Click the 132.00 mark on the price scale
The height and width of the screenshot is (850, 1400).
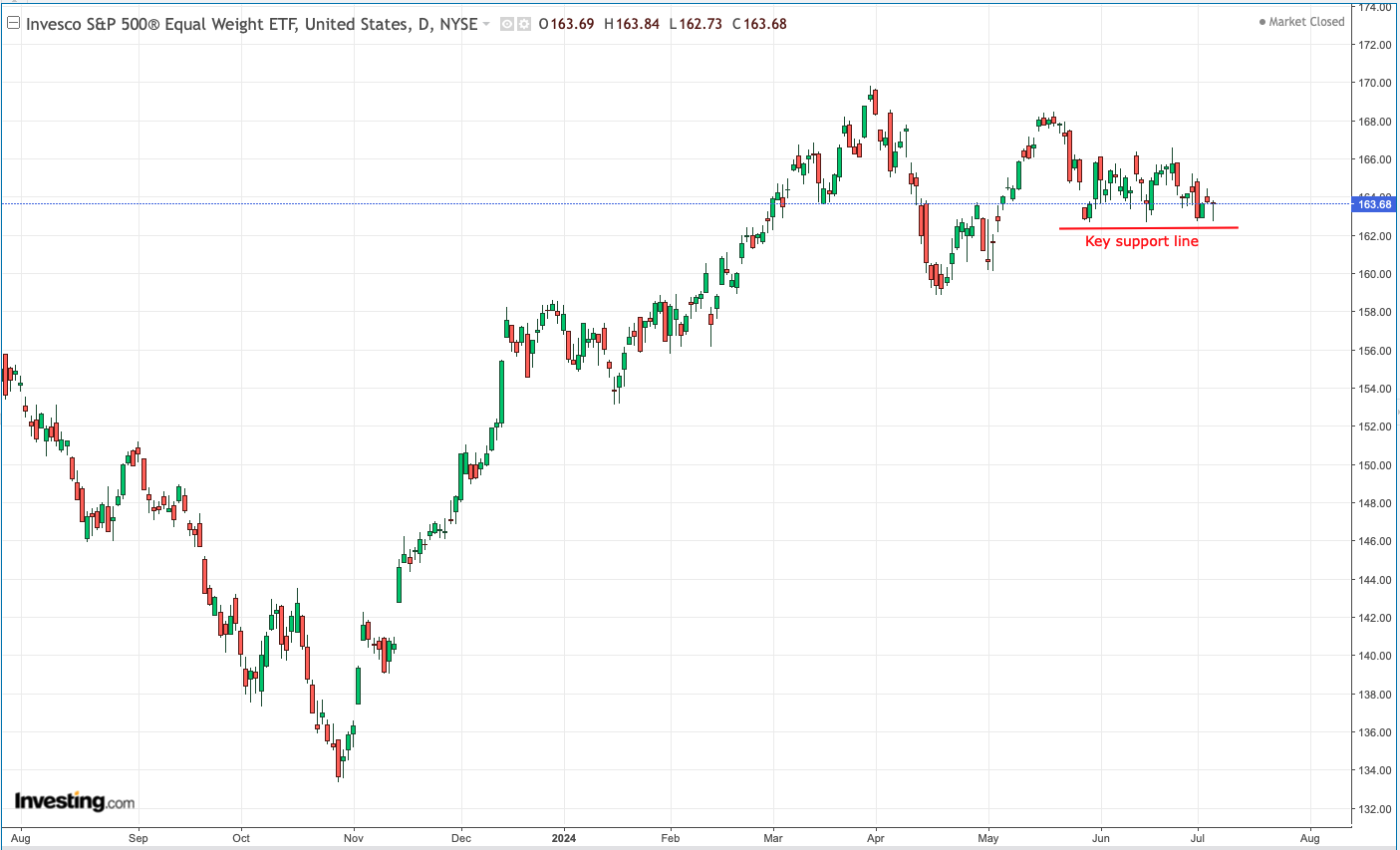tap(1375, 809)
